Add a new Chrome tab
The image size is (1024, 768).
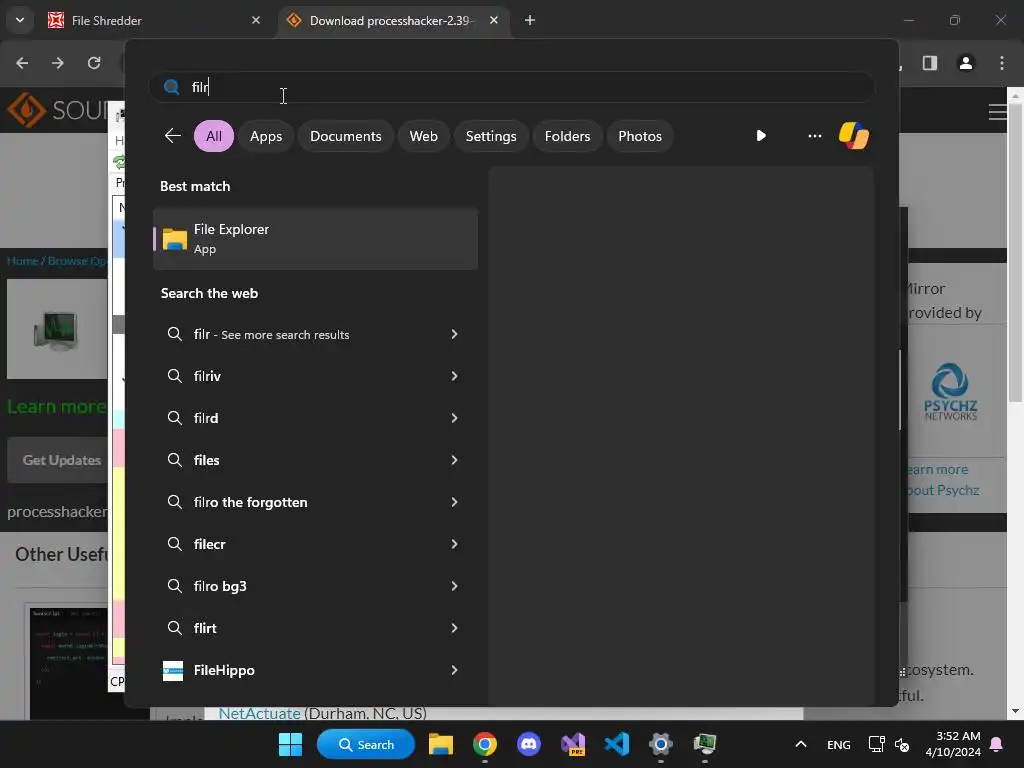(x=530, y=20)
